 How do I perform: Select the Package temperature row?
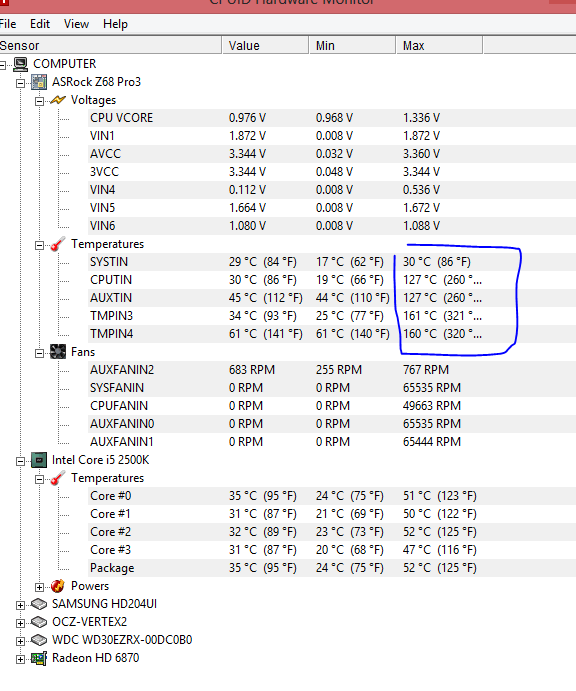pos(332,568)
